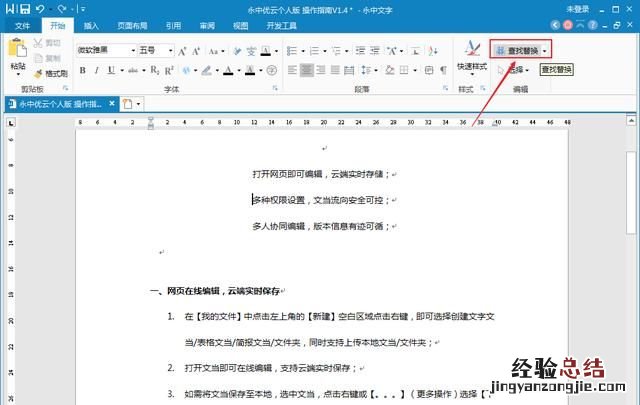This screenshot has height=405, width=640.
Task: Open the Find Replace (查找替换) dropdown arrow
Action: tap(544, 51)
